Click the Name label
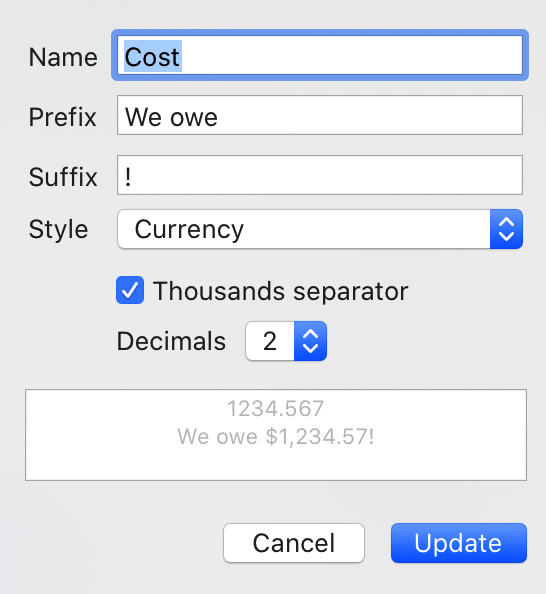 (x=63, y=57)
